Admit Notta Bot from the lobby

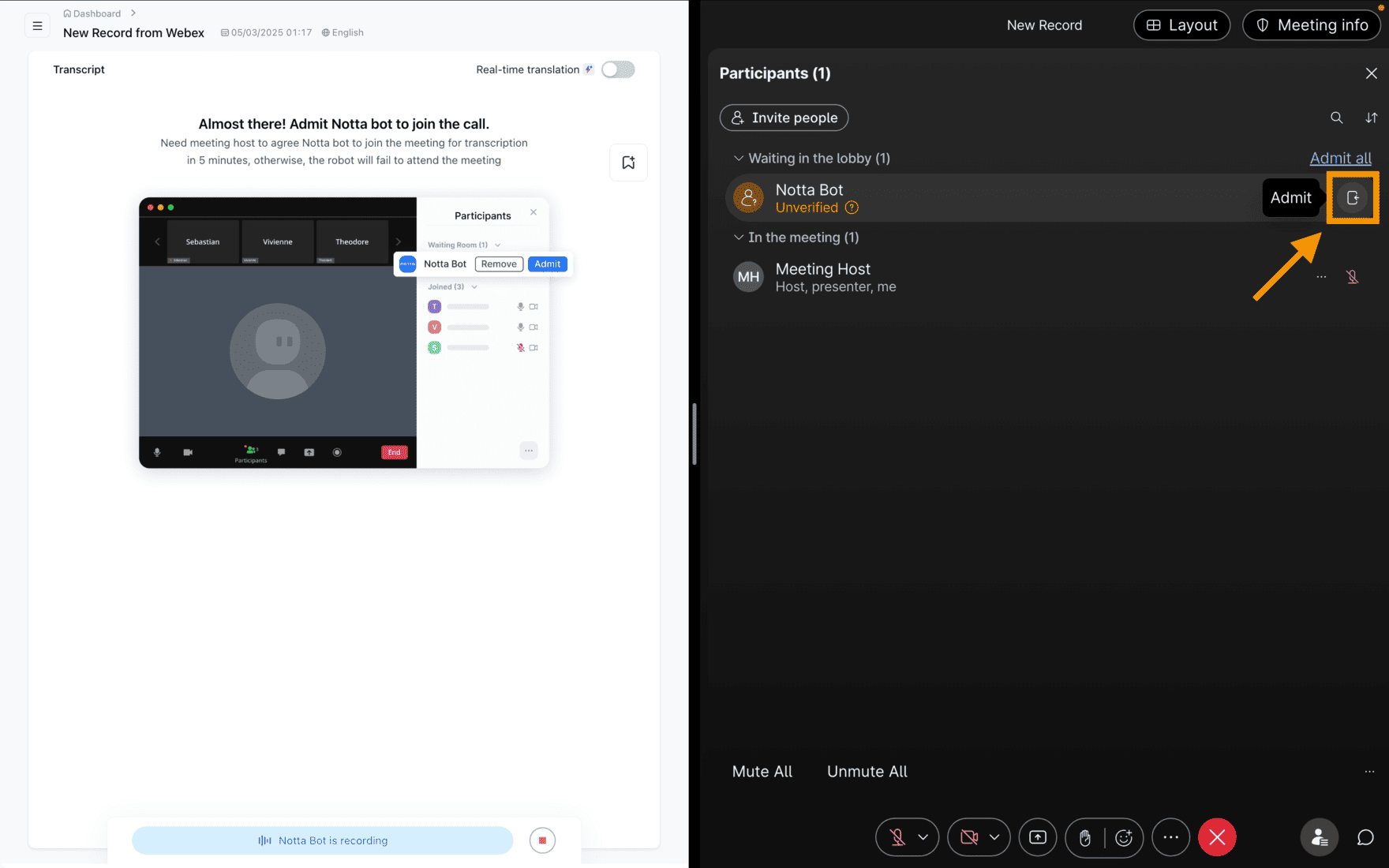click(x=1352, y=198)
